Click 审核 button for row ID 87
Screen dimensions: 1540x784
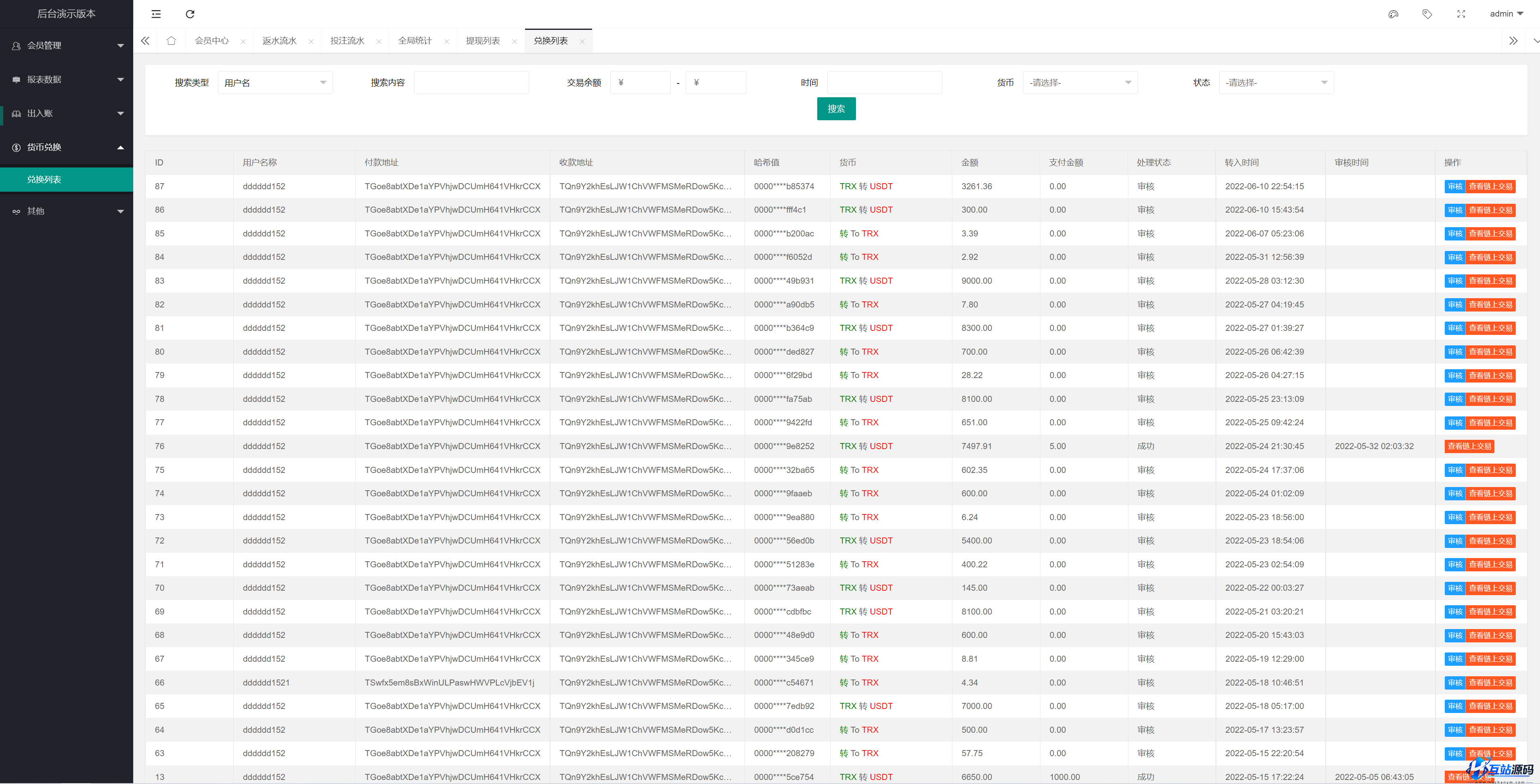[1454, 186]
